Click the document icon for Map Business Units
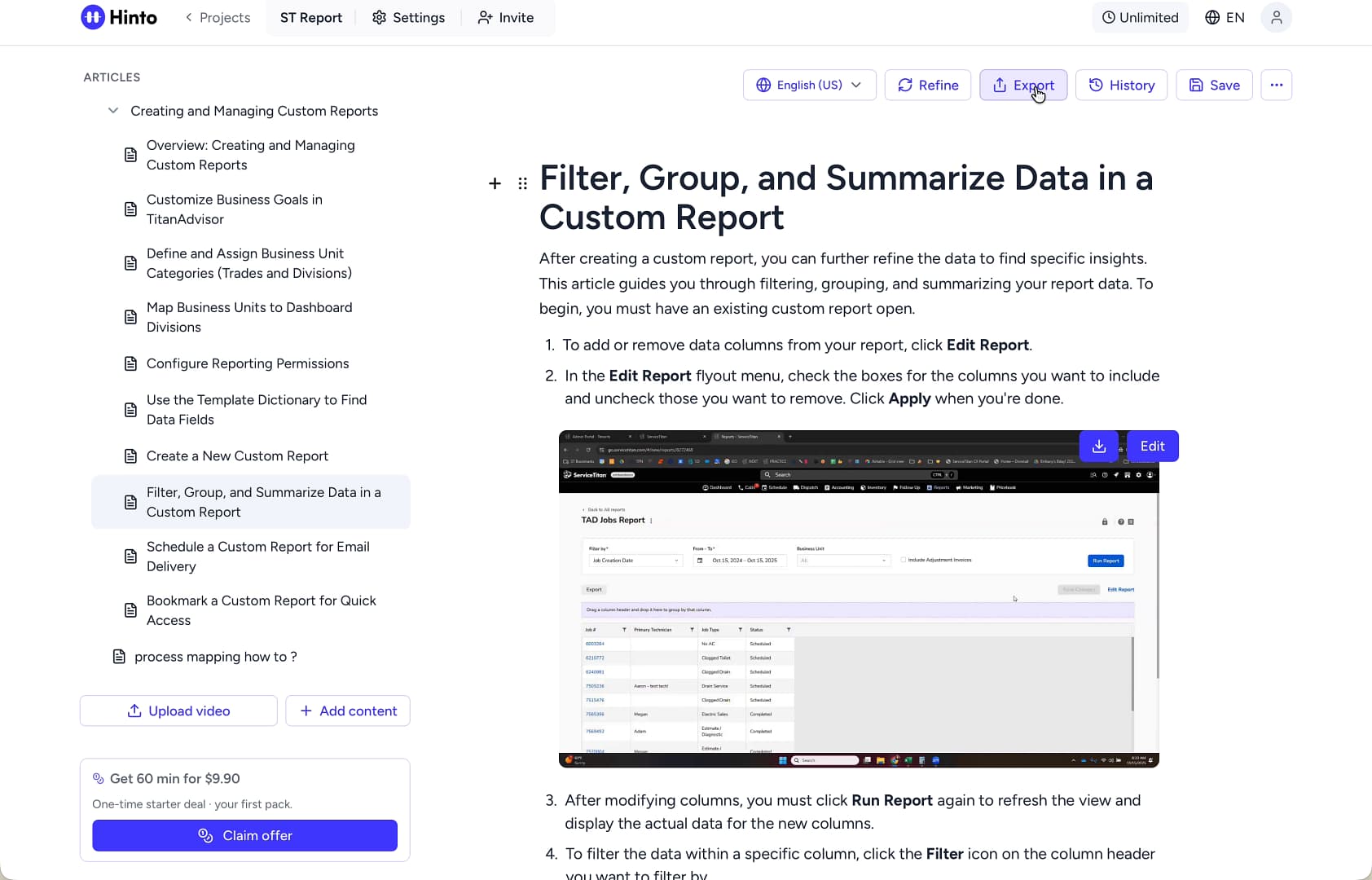The height and width of the screenshot is (880, 1372). pos(130,317)
